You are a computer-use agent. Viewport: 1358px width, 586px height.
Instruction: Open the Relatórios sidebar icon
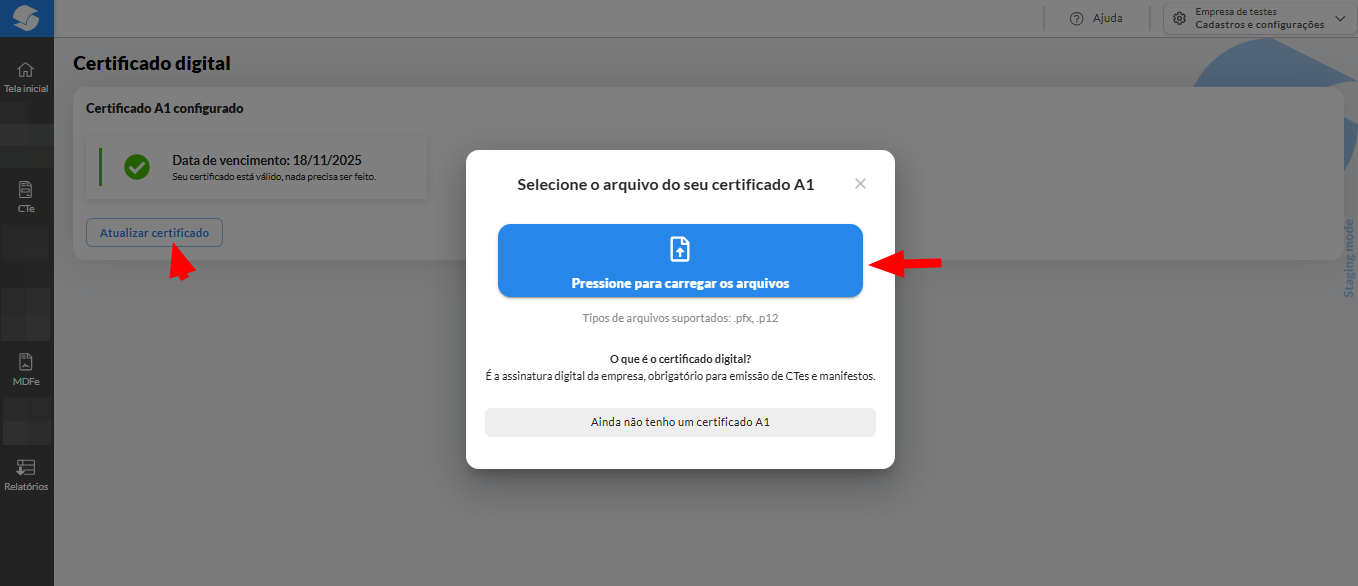[26, 467]
